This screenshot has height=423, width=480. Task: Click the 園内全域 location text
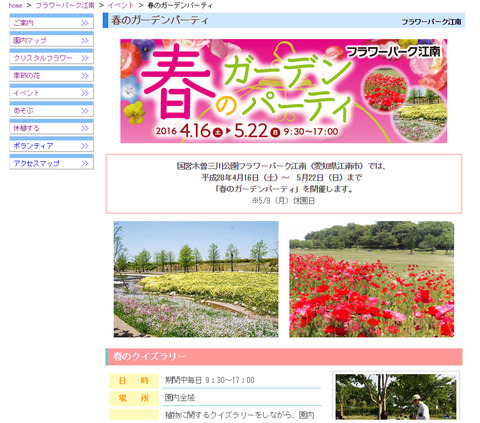point(180,398)
